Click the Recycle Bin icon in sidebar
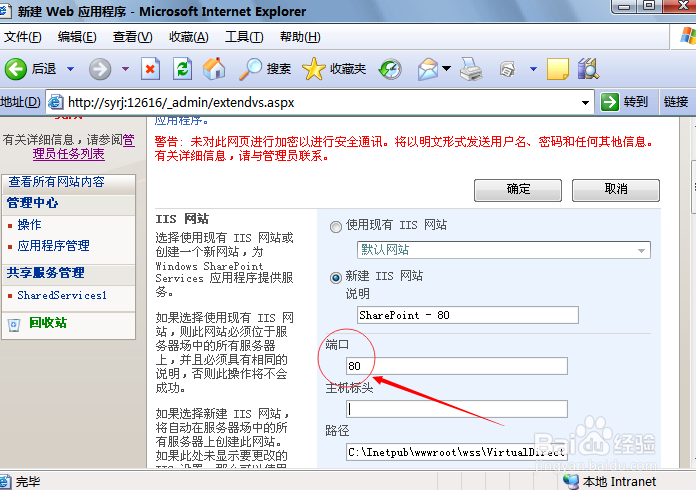 pos(14,325)
